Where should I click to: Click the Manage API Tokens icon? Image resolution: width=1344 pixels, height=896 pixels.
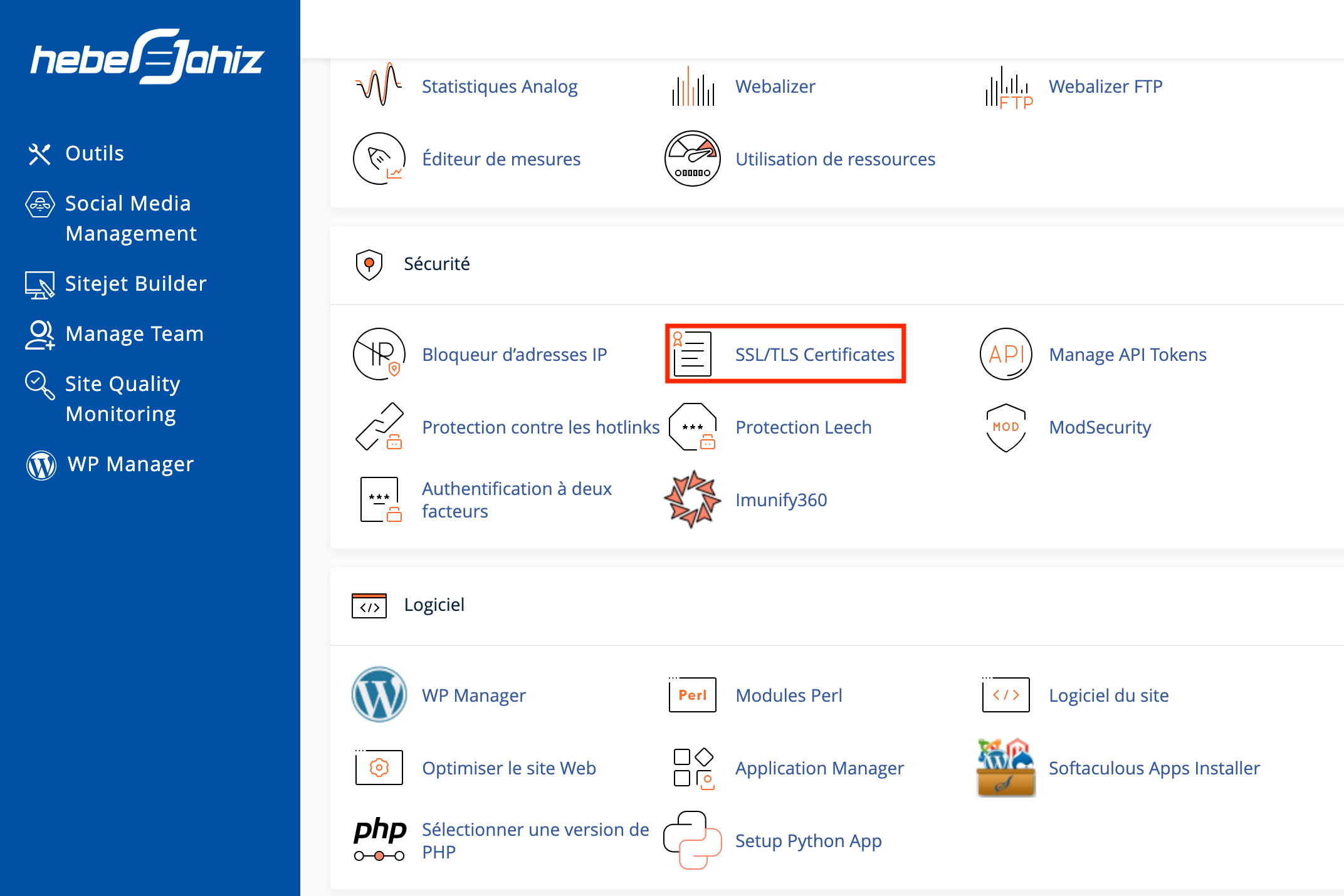point(1005,354)
